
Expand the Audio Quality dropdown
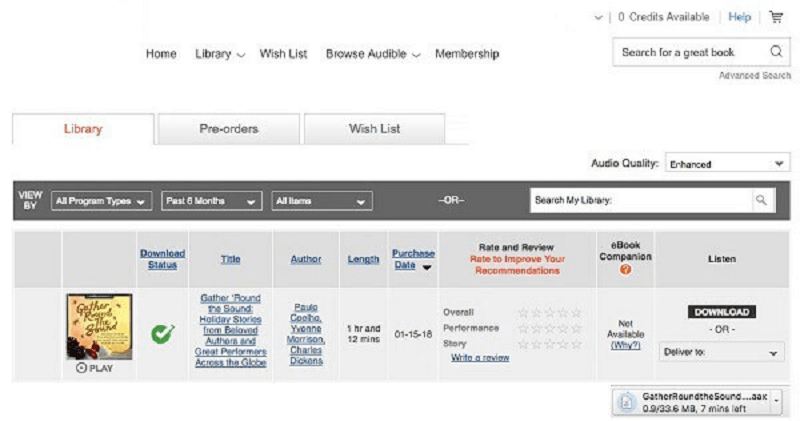[x=726, y=164]
